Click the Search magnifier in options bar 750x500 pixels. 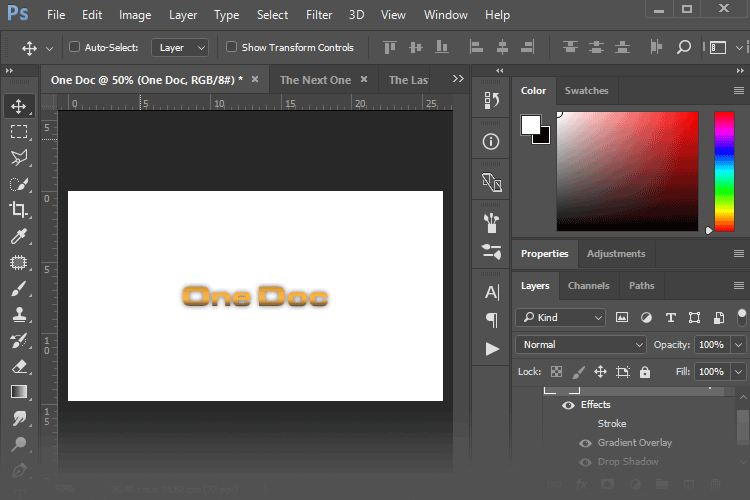click(x=684, y=47)
